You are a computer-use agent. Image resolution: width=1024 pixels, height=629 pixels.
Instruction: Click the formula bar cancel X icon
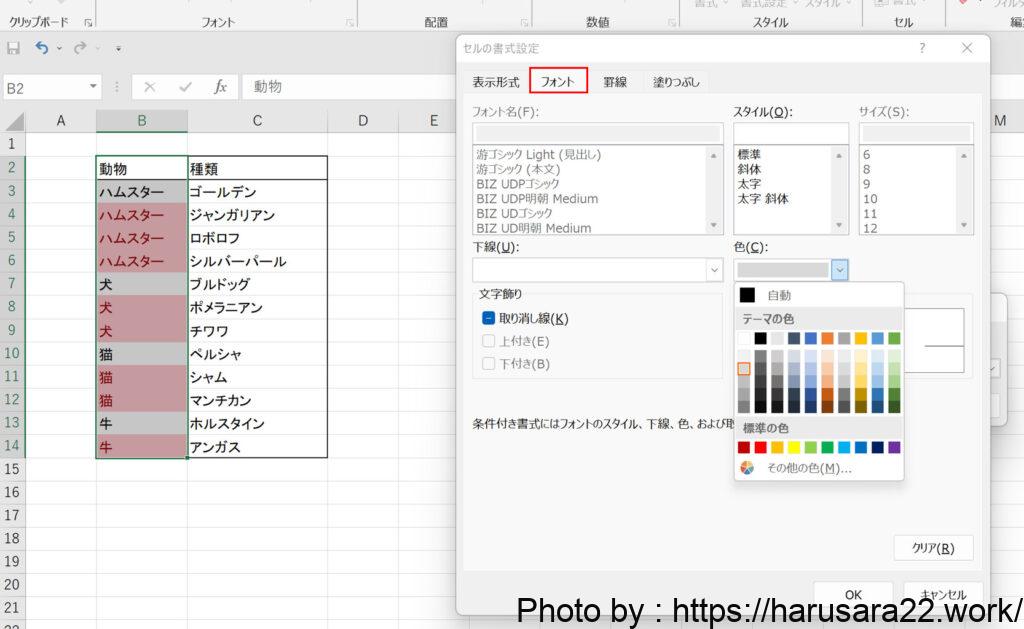[150, 87]
